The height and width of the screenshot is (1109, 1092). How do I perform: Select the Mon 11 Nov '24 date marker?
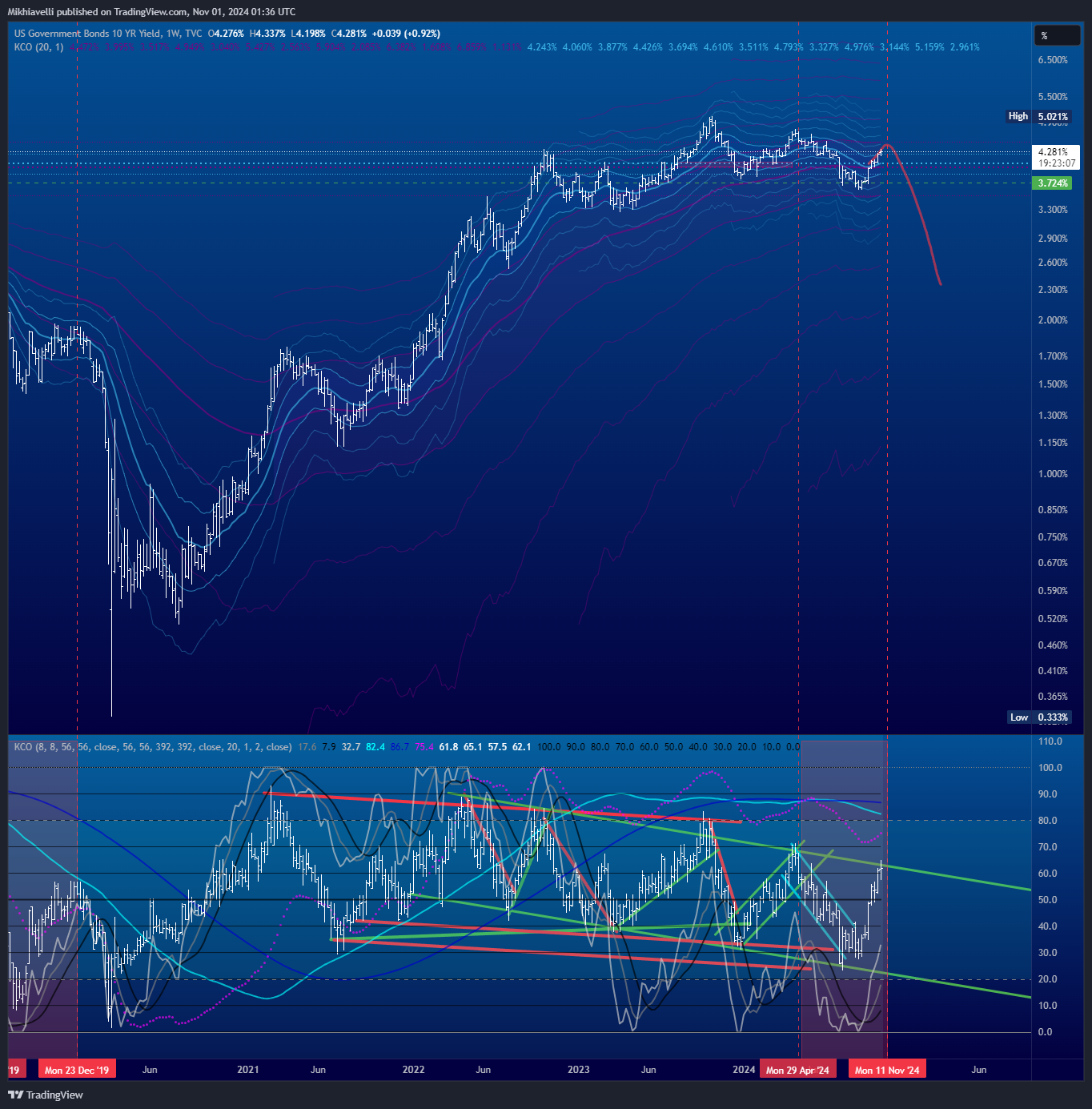tap(887, 1070)
